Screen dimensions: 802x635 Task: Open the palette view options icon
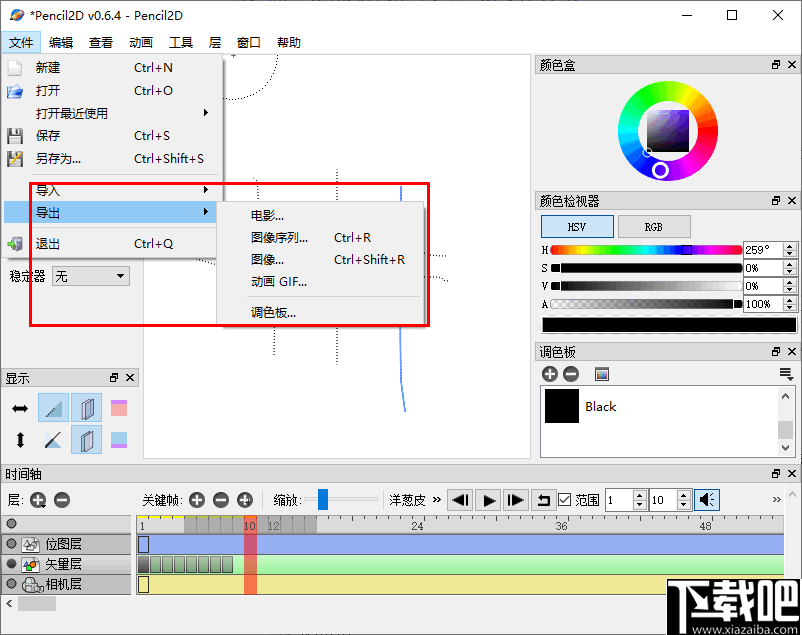click(786, 371)
